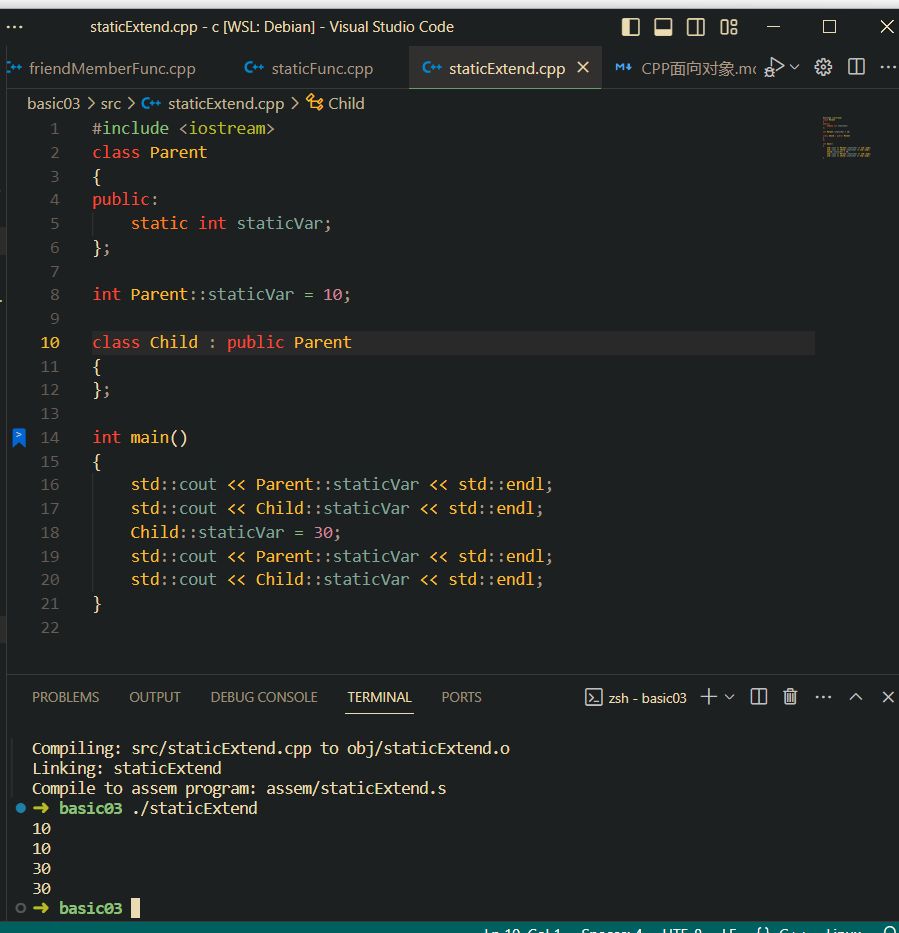Click the code minimap preview

pos(847,137)
